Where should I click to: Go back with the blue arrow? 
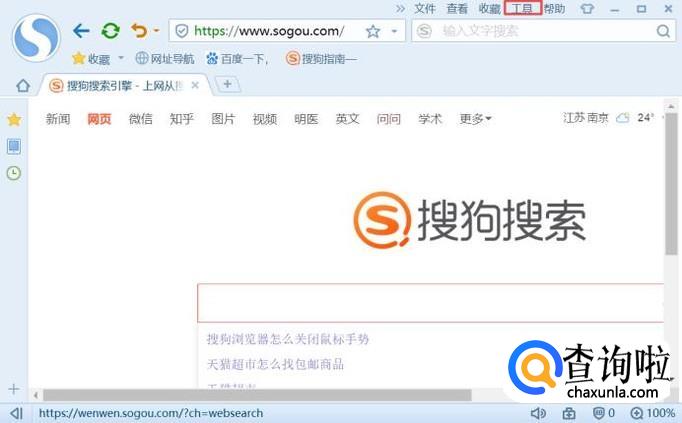(x=81, y=31)
